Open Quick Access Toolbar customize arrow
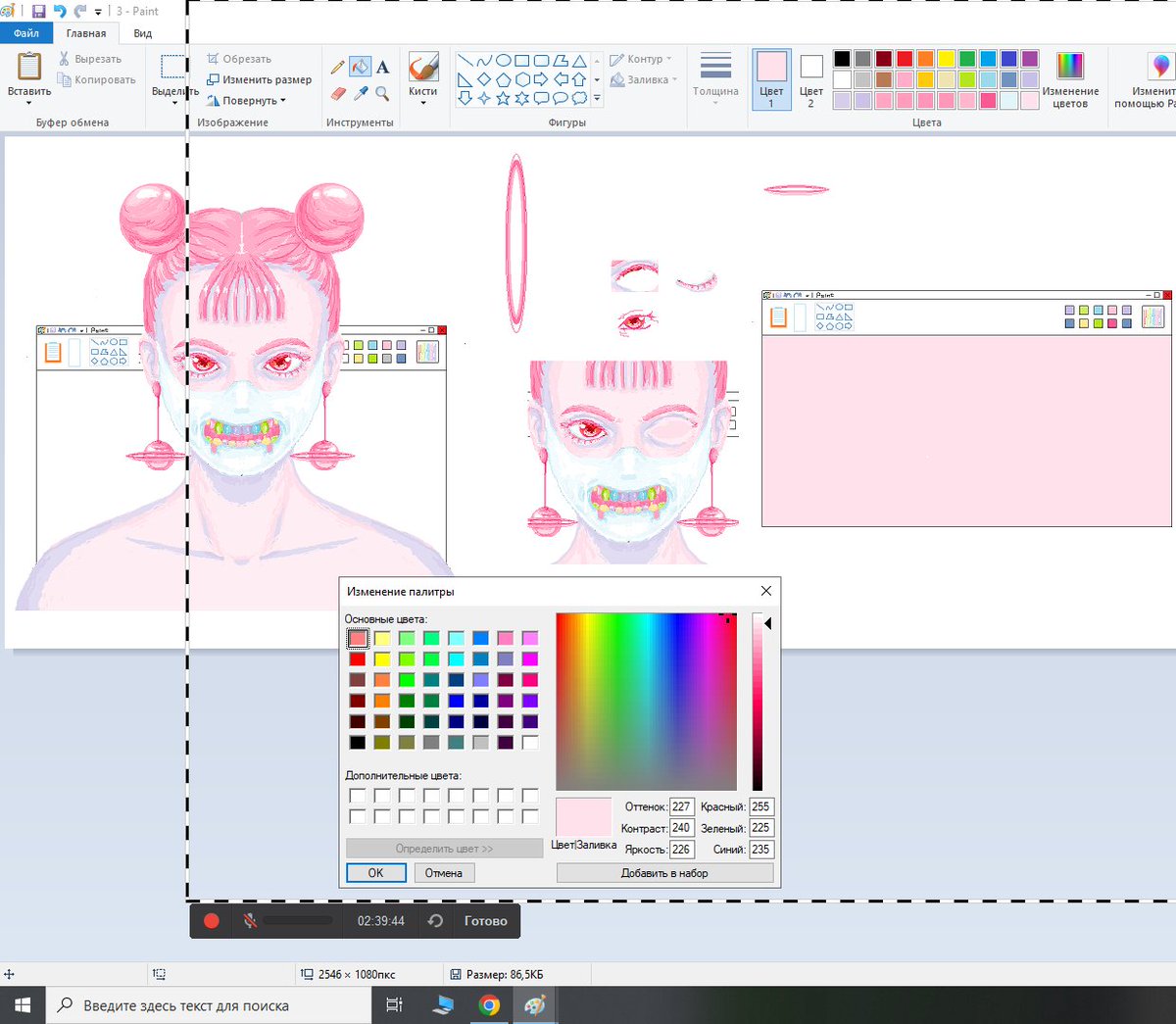The height and width of the screenshot is (1024, 1176). 98,12
